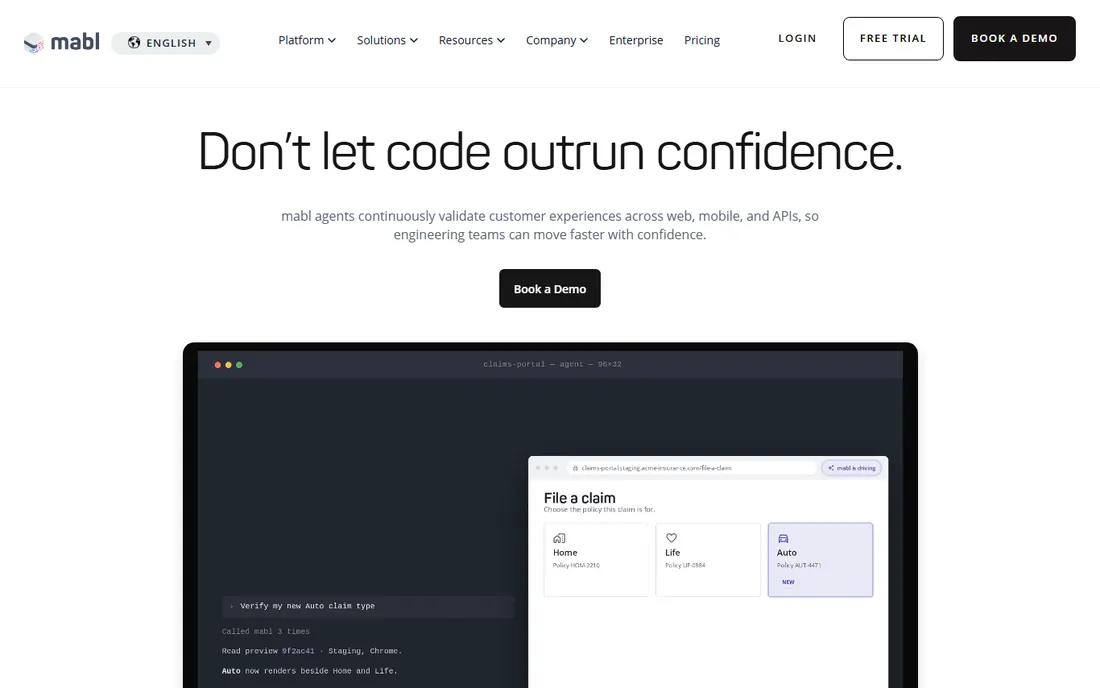Click the "Don't let code outrun confidence." headline
Screen dimensions: 1100x688
coord(550,151)
